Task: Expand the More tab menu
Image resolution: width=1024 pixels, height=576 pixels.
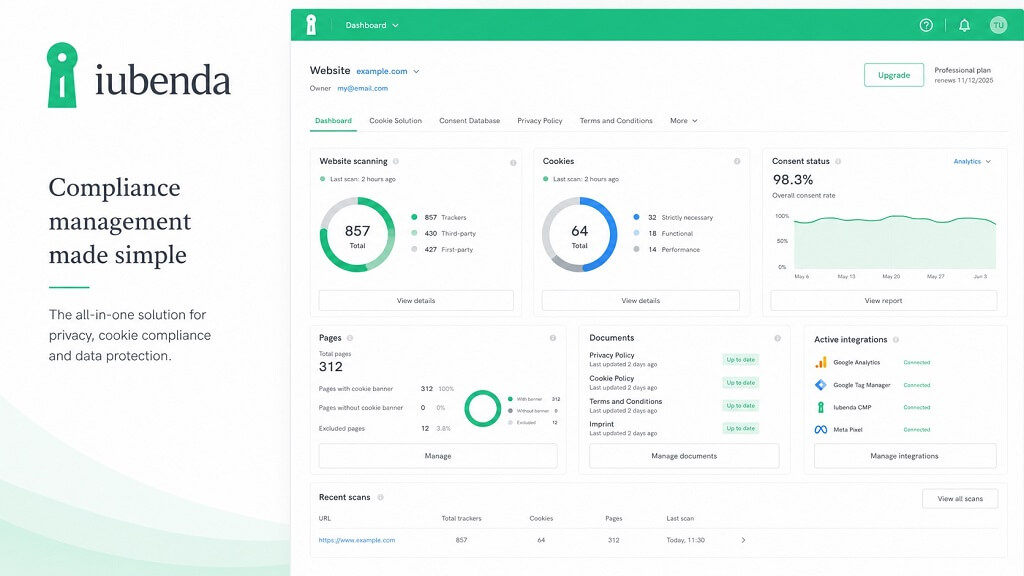Action: pos(684,121)
